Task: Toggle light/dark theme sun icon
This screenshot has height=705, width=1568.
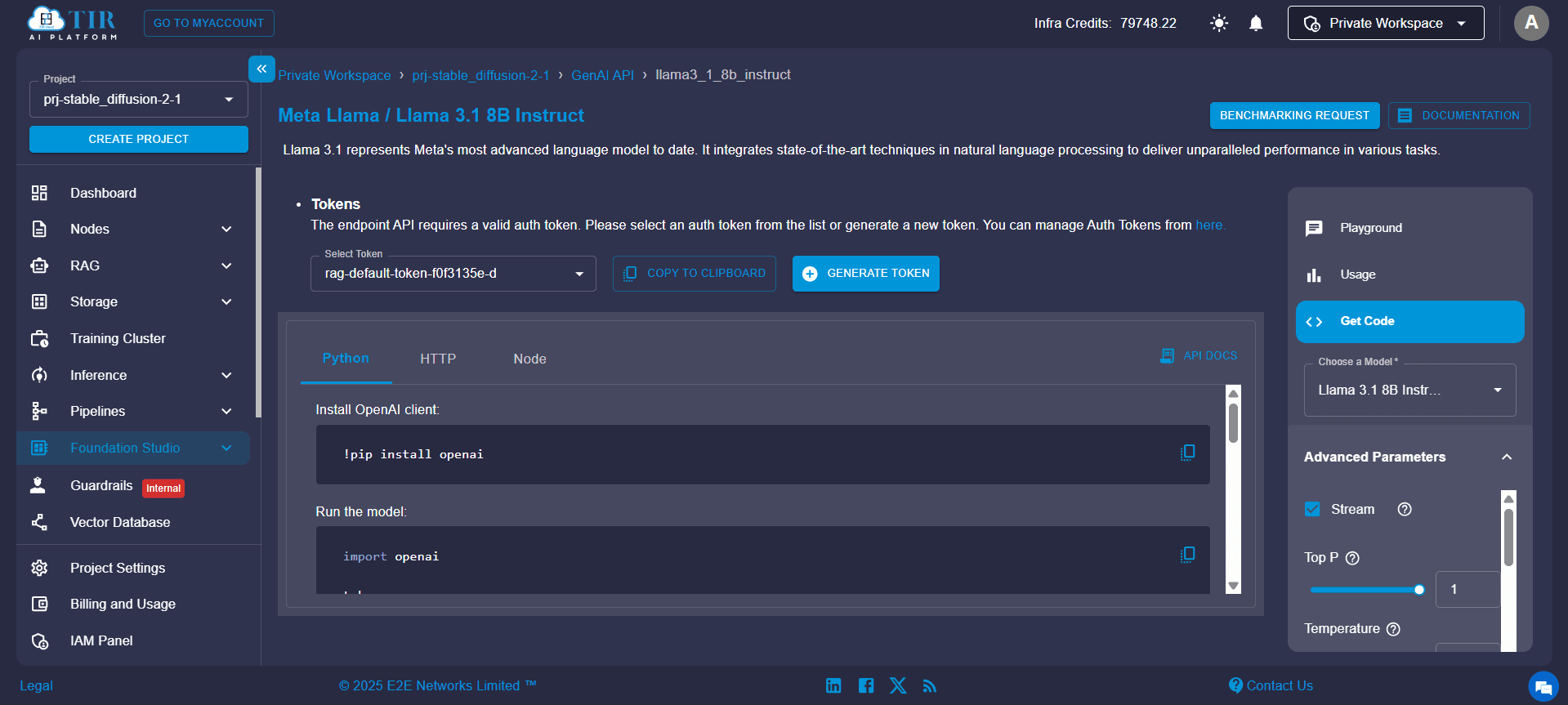Action: coord(1219,23)
